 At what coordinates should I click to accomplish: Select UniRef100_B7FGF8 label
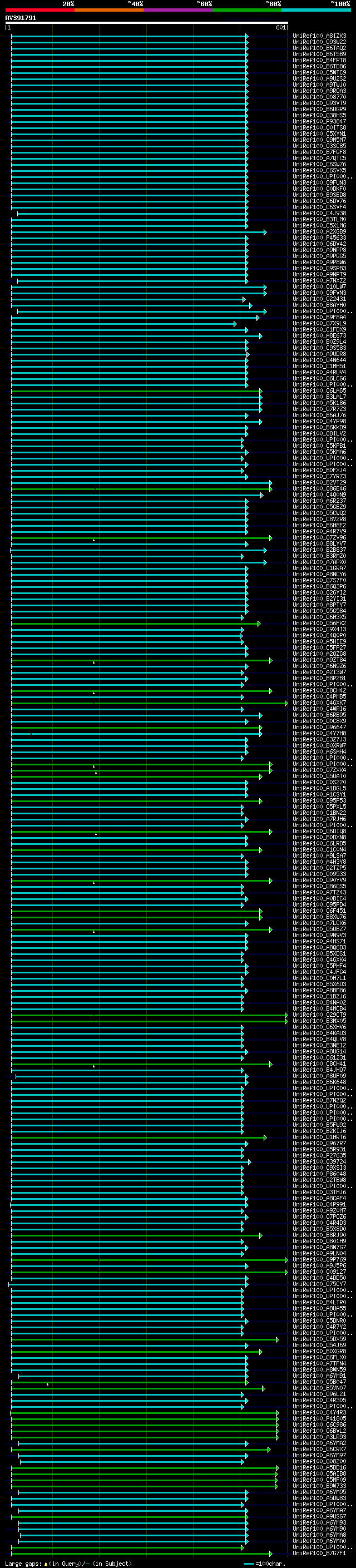click(319, 152)
